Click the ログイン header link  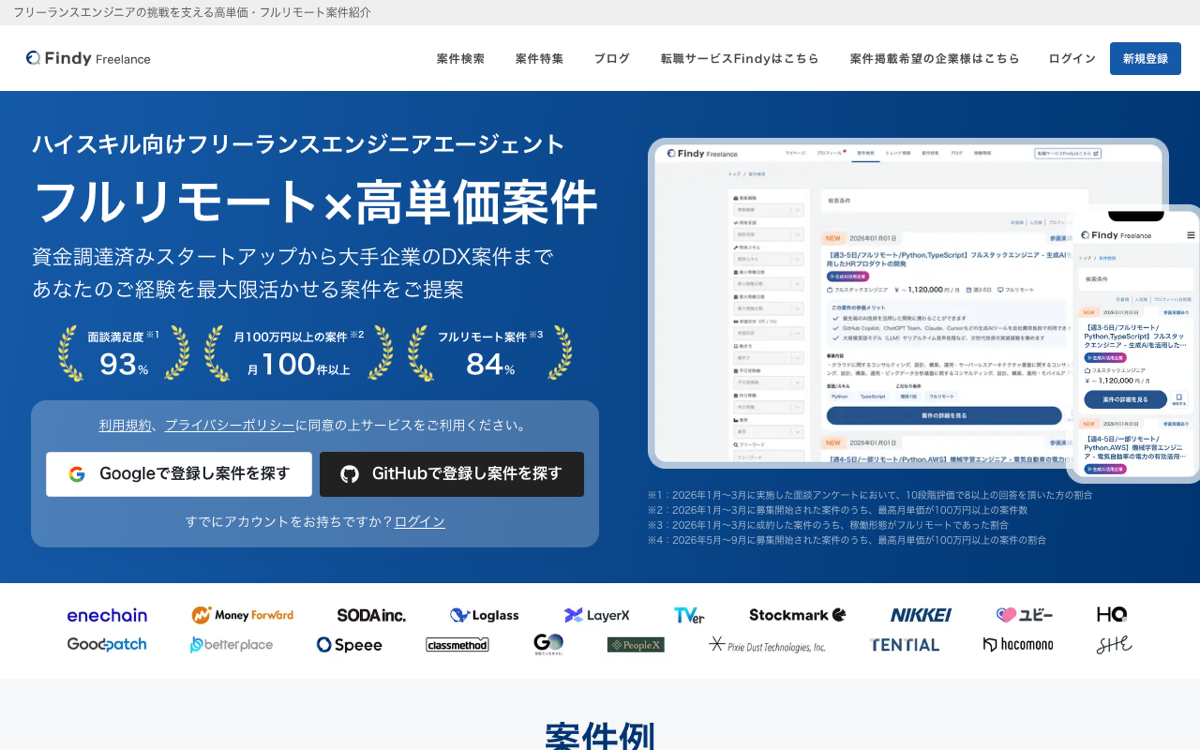tap(1072, 58)
